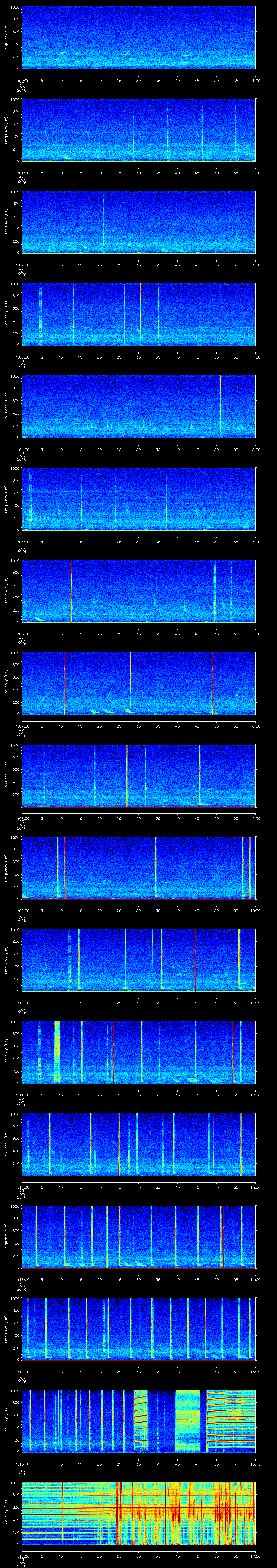Image resolution: width=277 pixels, height=1568 pixels.
Task: Select the '1:12:00' start time label
Action: 22,1187
